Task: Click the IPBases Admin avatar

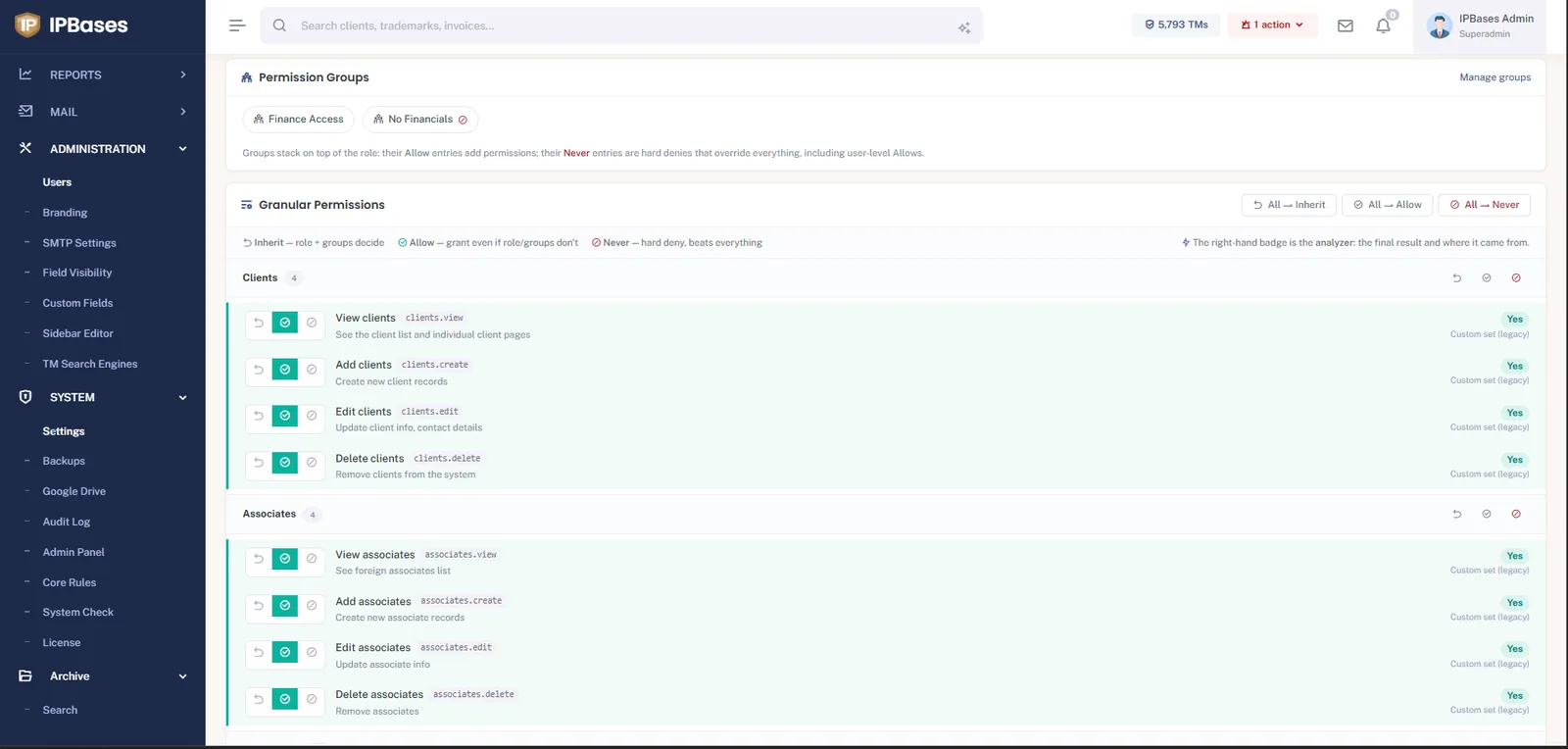Action: (1440, 25)
